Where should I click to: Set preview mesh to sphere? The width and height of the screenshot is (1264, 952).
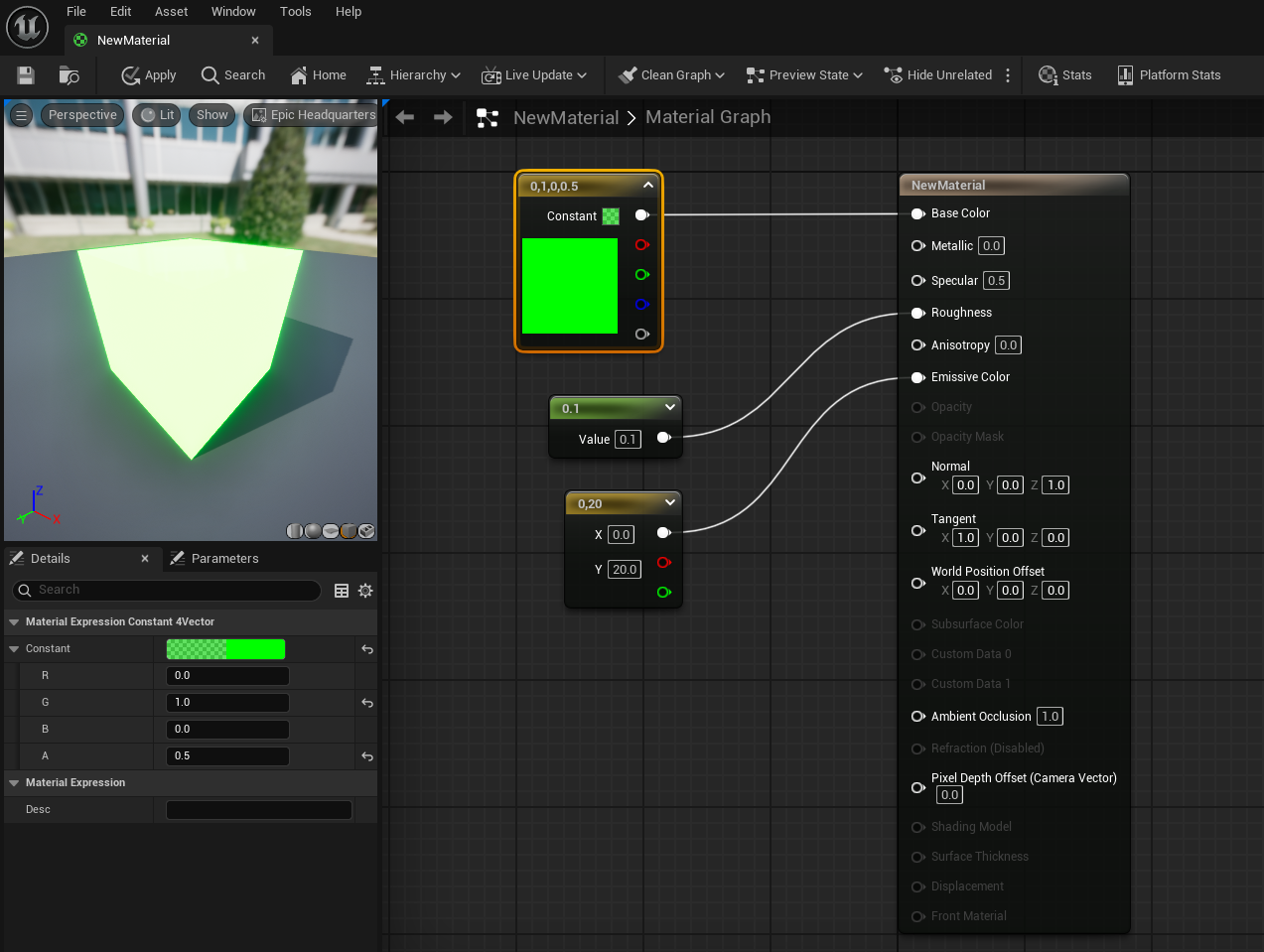pos(313,531)
